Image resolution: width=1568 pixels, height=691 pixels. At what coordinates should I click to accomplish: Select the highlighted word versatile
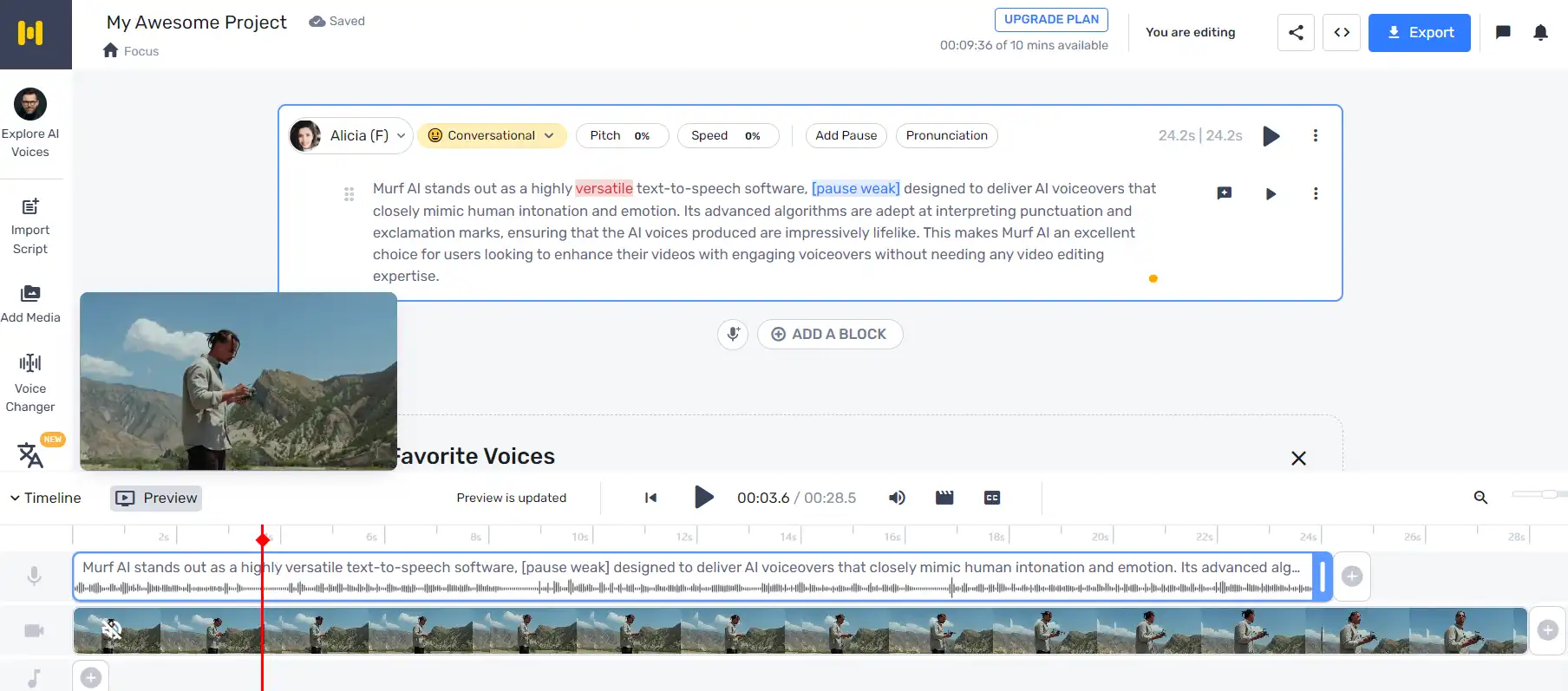click(x=604, y=188)
